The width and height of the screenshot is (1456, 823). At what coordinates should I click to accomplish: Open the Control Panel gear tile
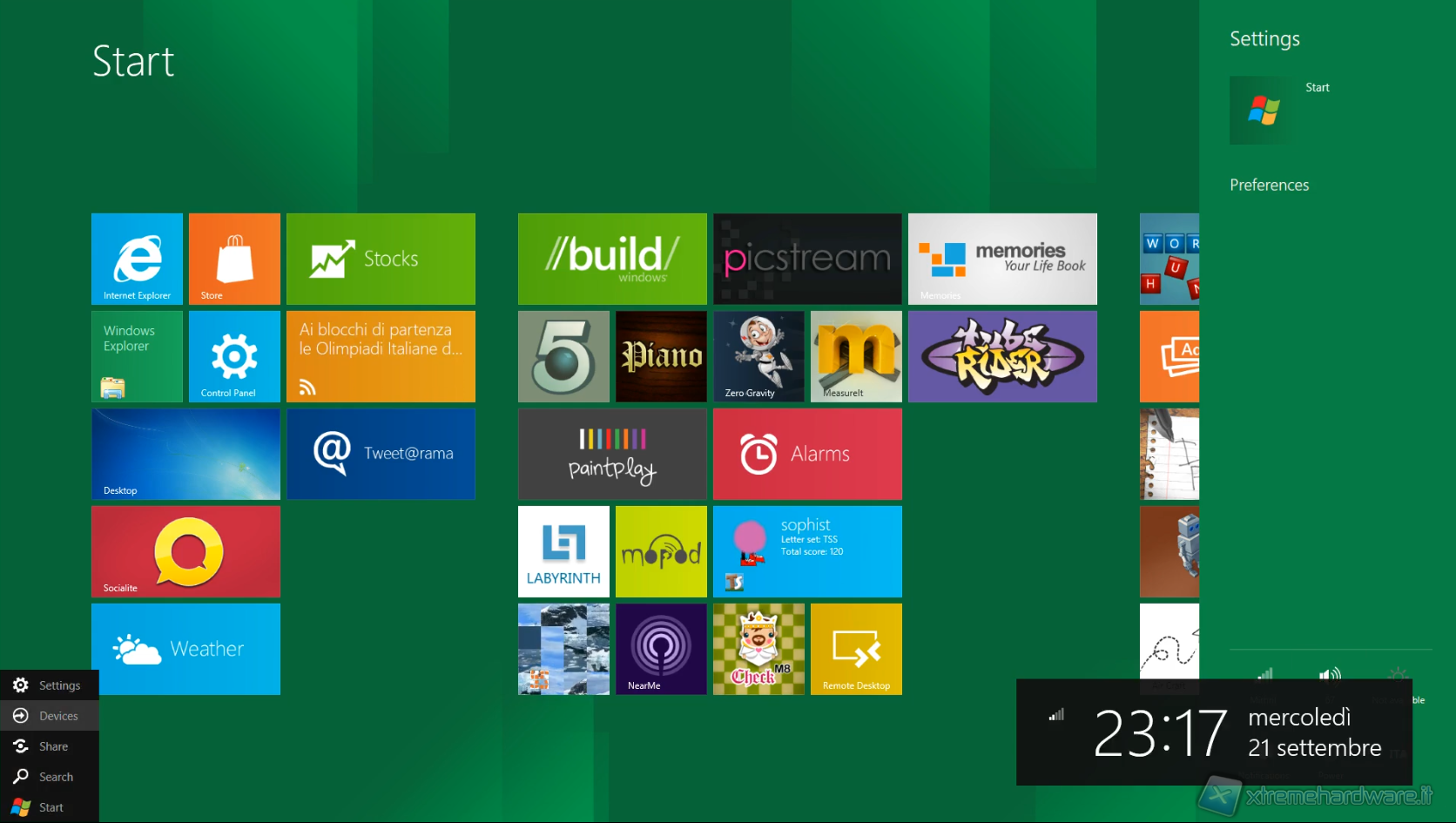pyautogui.click(x=234, y=356)
